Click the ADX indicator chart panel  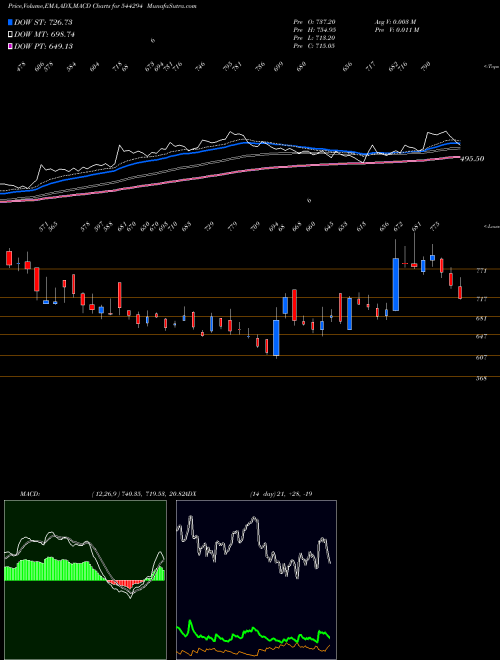point(256,580)
